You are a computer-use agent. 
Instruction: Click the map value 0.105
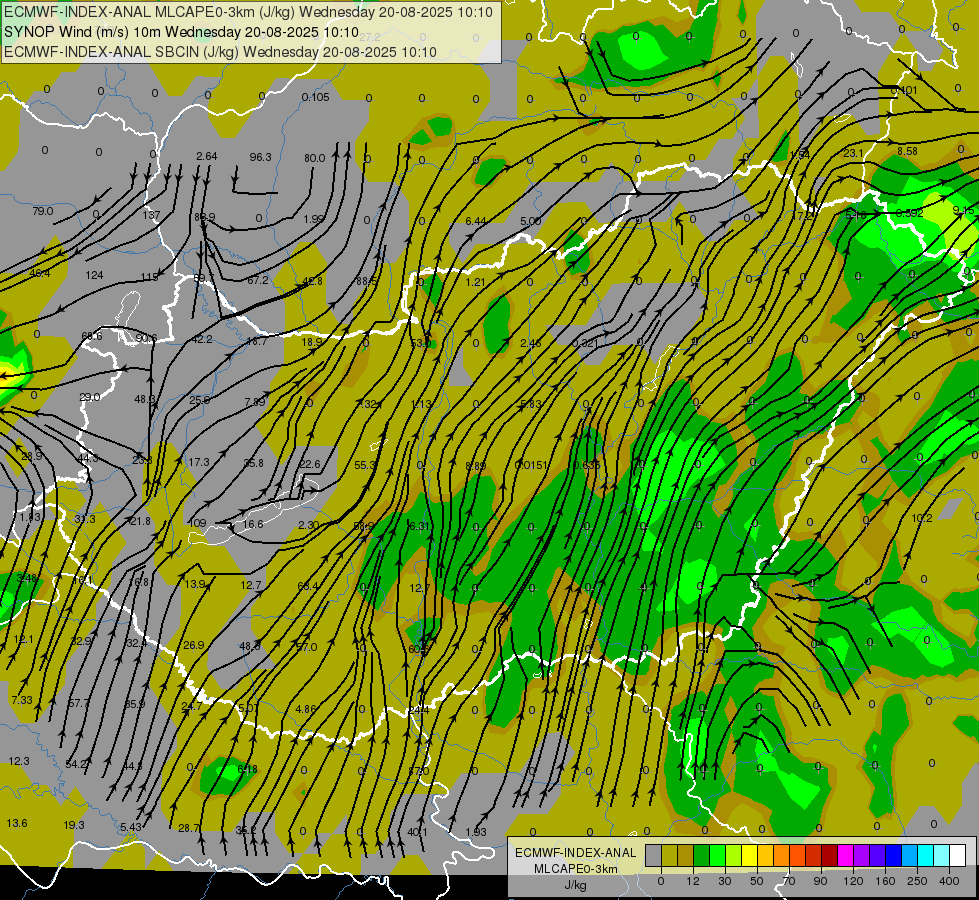315,97
